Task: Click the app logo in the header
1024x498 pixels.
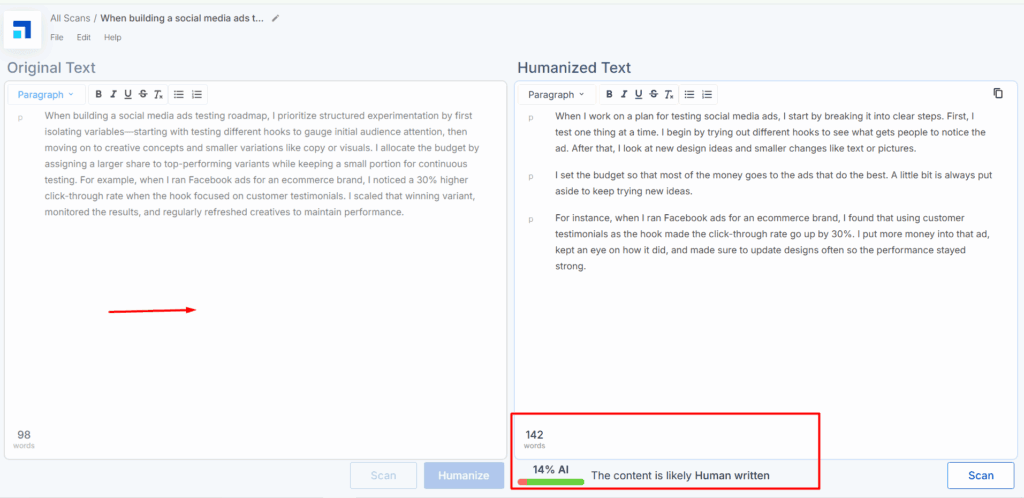Action: [x=23, y=28]
